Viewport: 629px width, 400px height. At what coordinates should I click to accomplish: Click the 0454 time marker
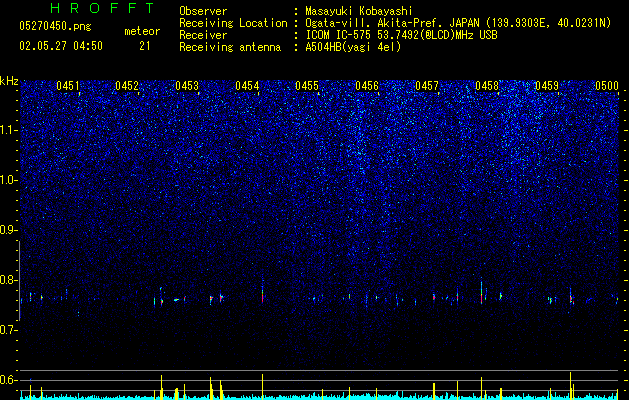[x=247, y=86]
